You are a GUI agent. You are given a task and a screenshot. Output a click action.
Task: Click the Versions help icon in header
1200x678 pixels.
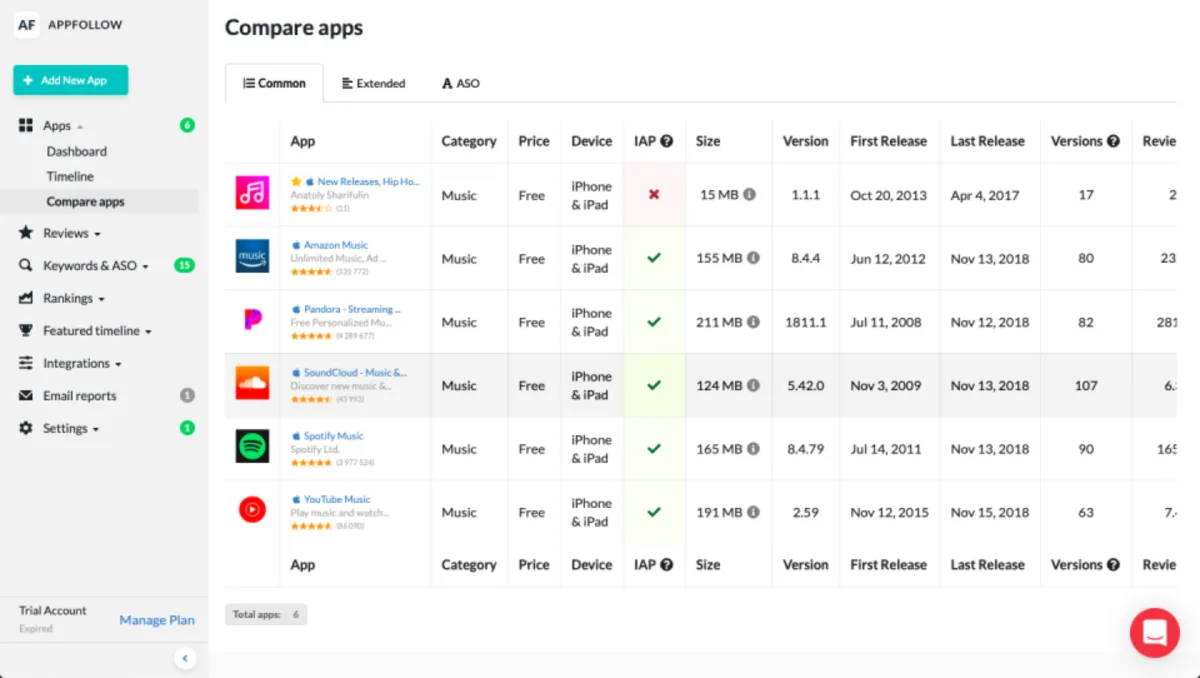click(1113, 141)
